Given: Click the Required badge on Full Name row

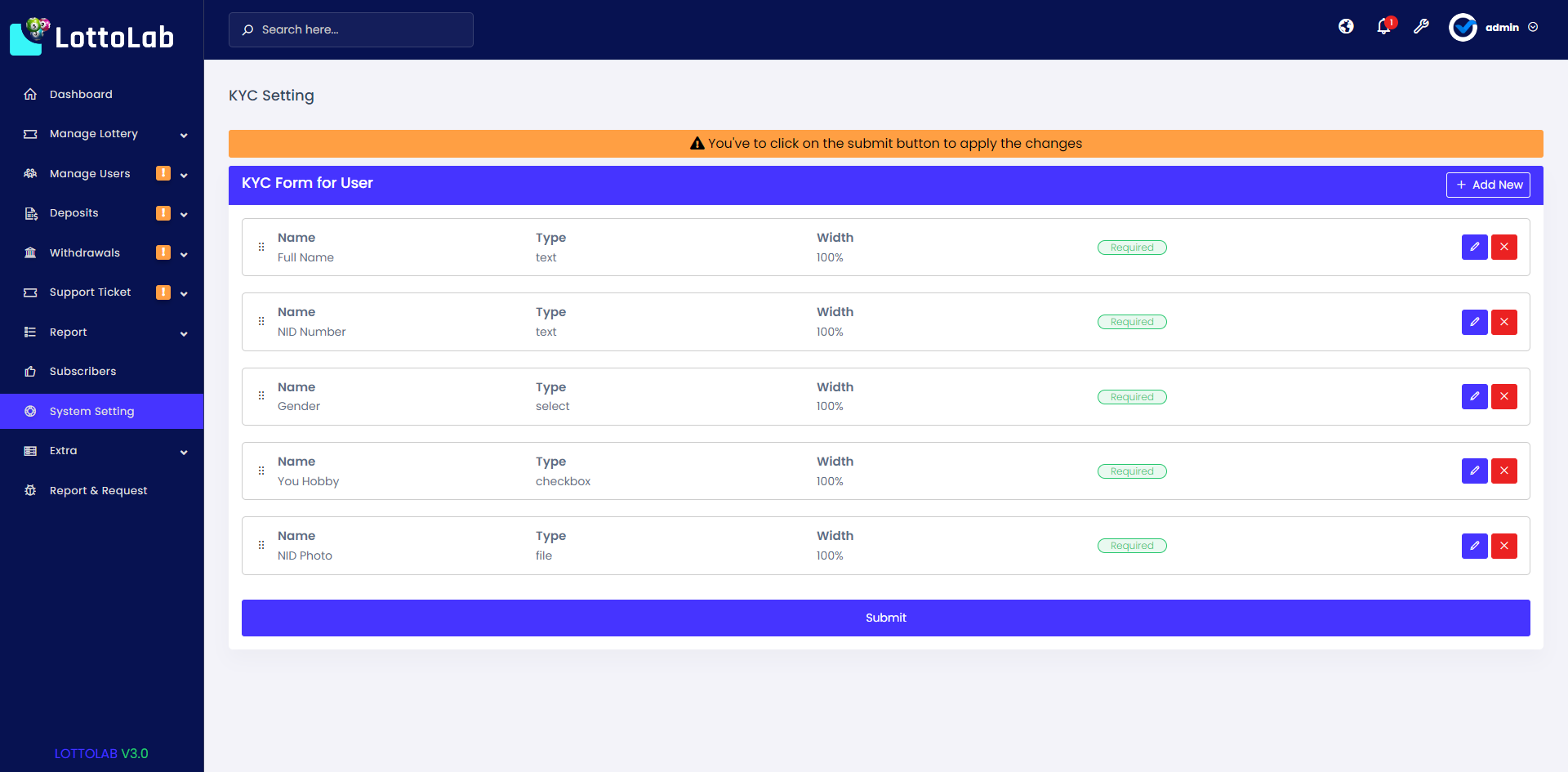Looking at the screenshot, I should pos(1132,247).
